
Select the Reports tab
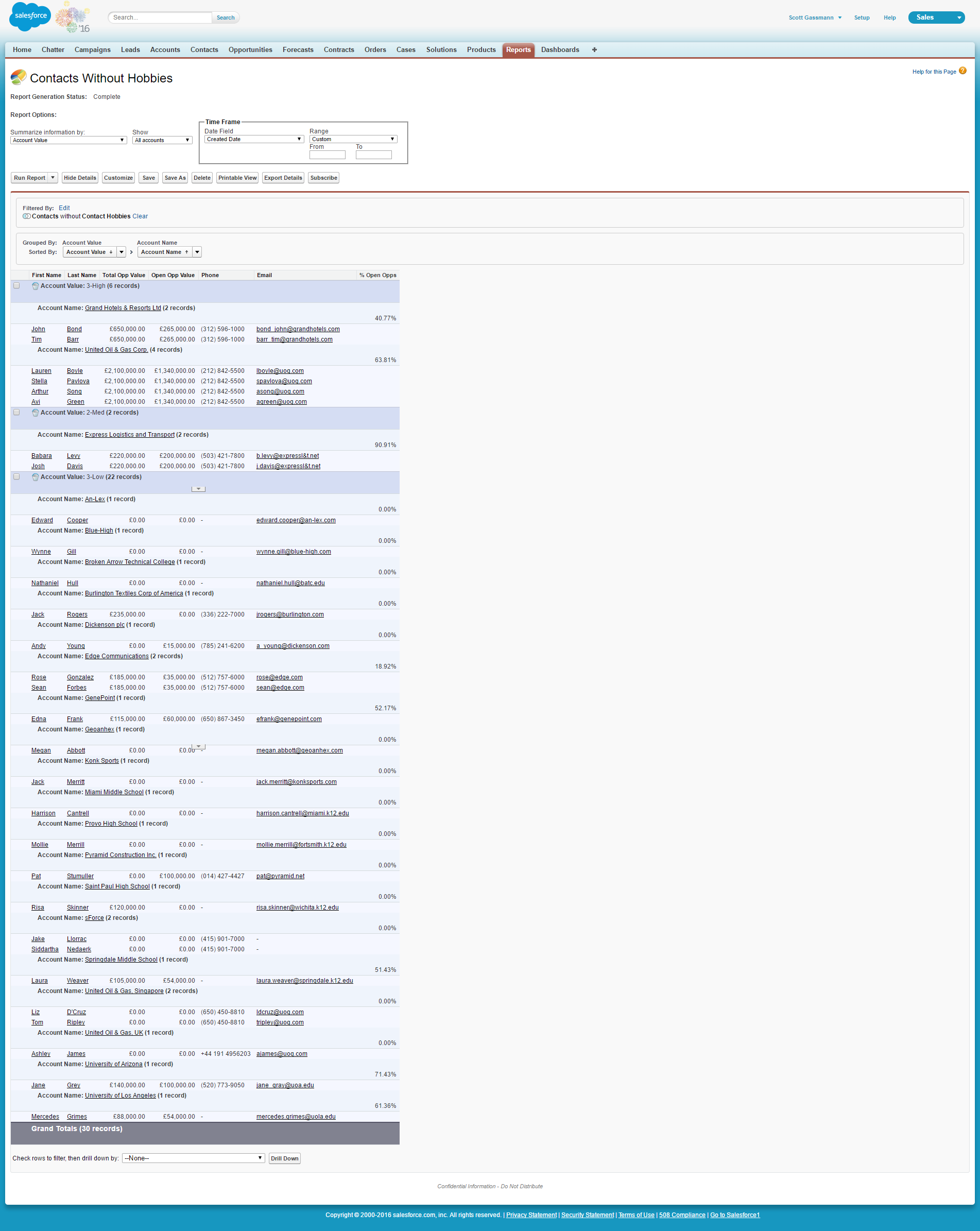518,49
